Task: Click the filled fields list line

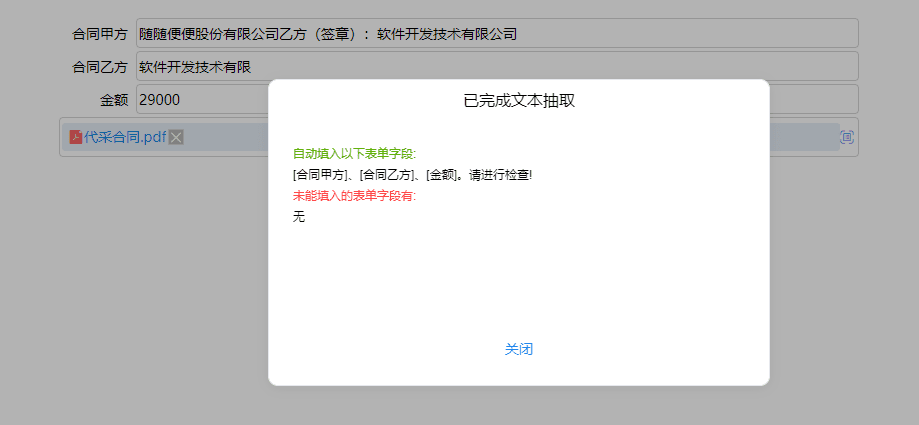Action: pos(412,175)
